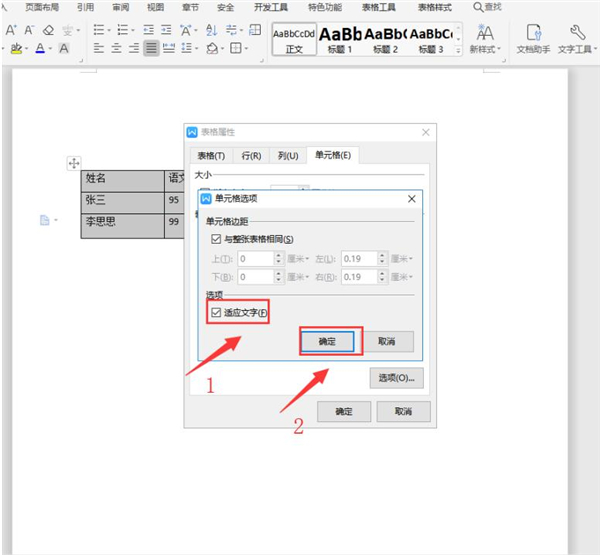Click the table move handle
600x555 pixels.
tap(74, 162)
